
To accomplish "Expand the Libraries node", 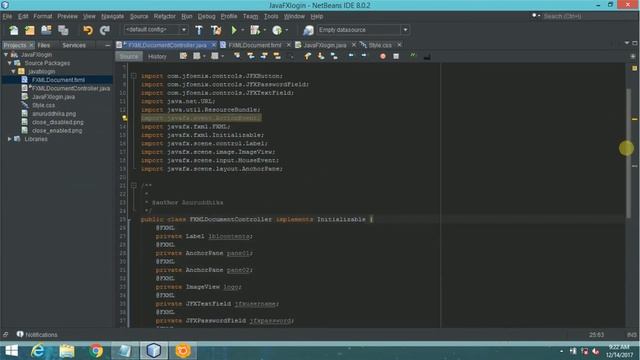I will click(x=10, y=139).
